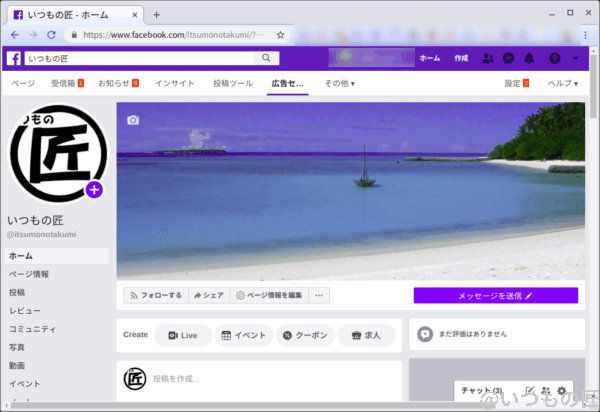
Task: Close the いつもの匠 browser tab
Action: (x=135, y=15)
